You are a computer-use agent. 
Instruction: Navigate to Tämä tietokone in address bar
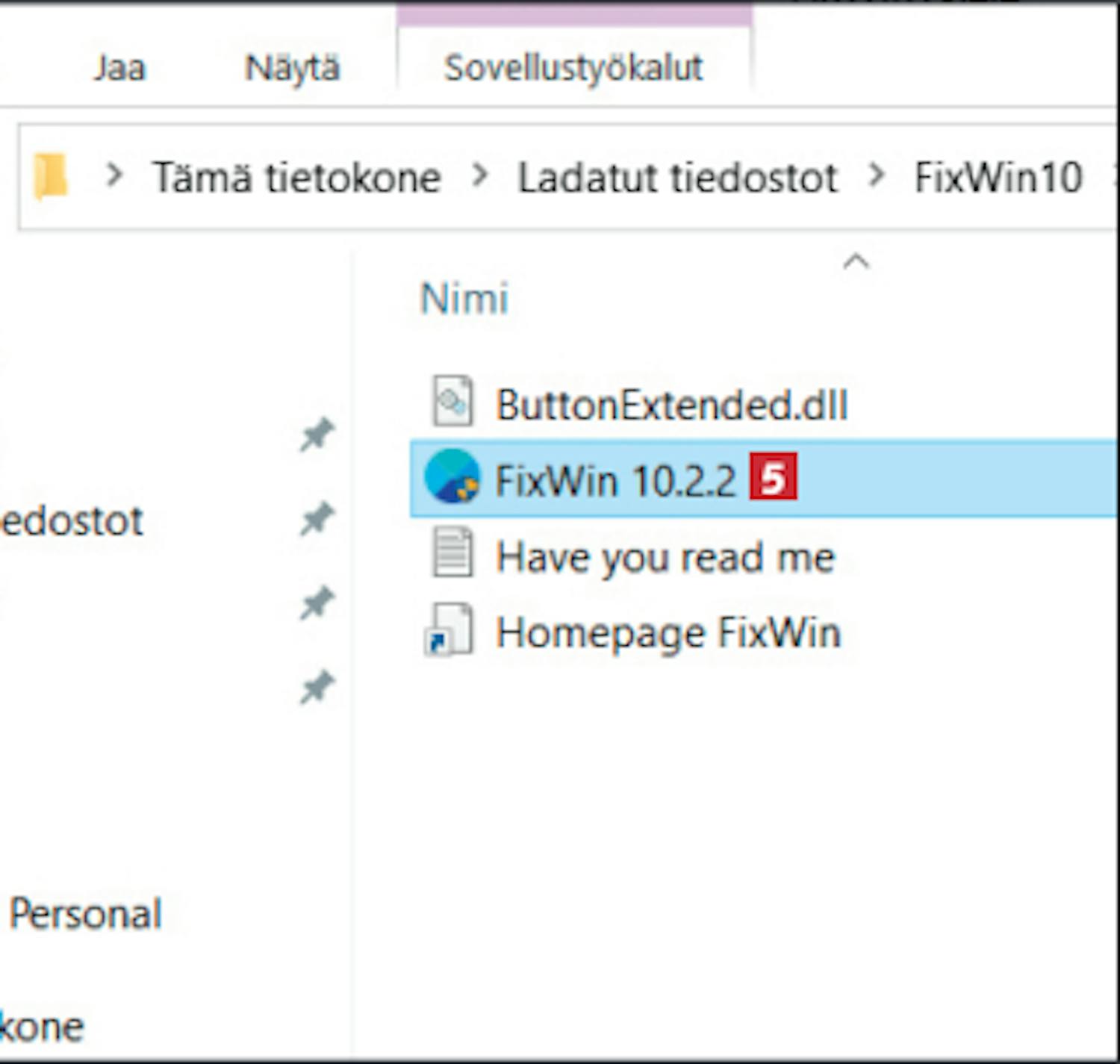[x=296, y=178]
